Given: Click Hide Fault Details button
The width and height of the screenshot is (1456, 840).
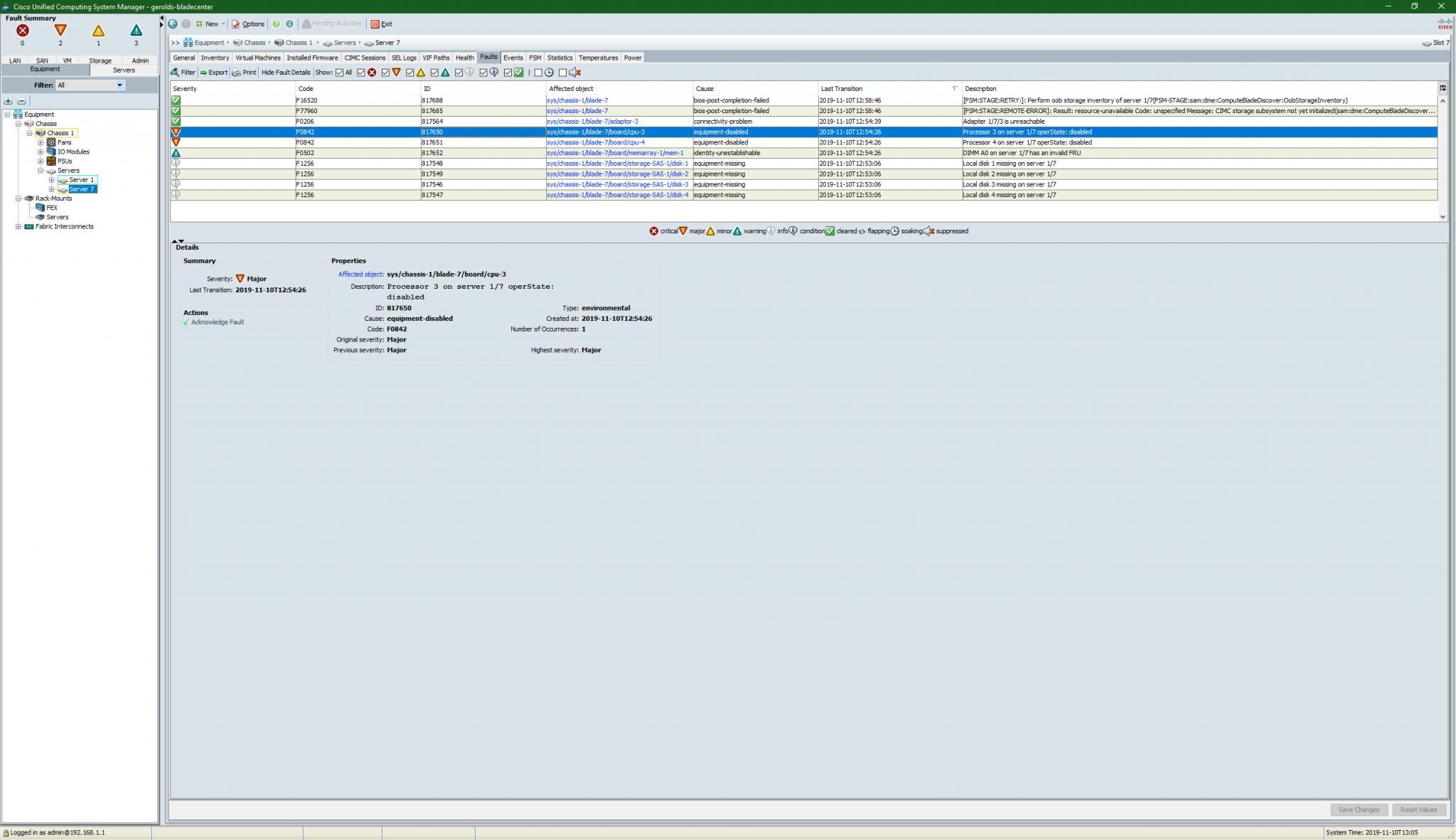Looking at the screenshot, I should point(286,73).
